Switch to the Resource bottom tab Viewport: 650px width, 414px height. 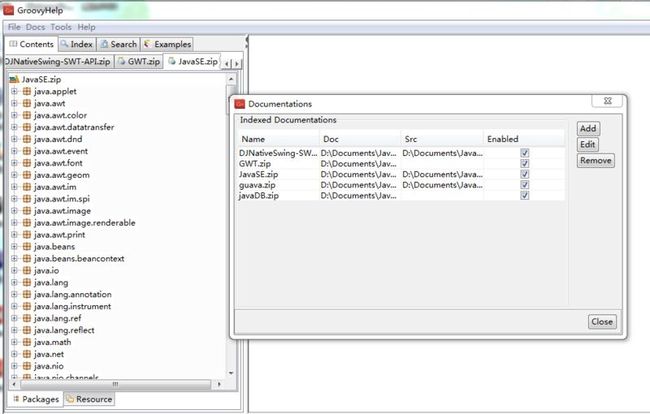[89, 399]
